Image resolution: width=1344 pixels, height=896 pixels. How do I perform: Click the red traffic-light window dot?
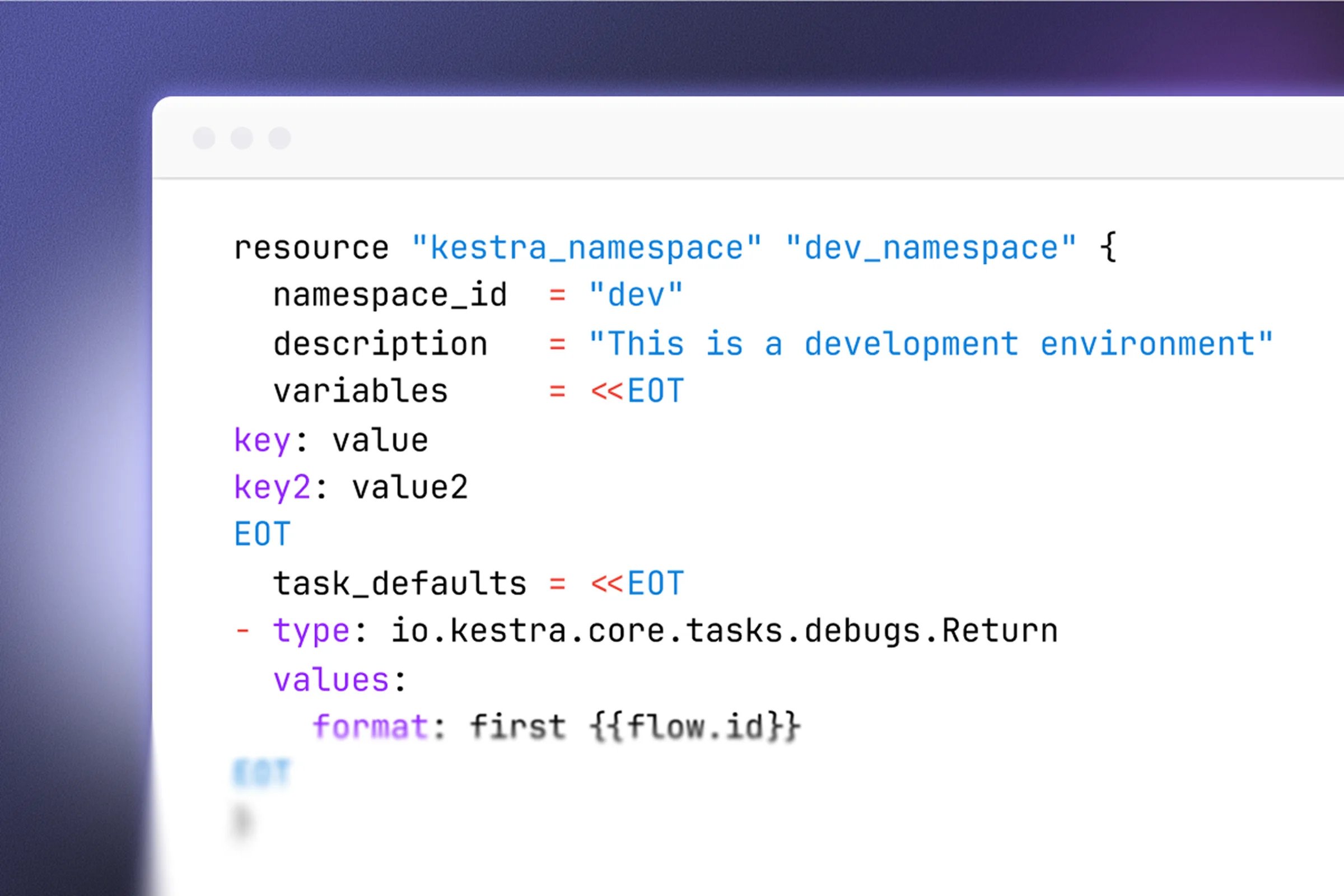[x=204, y=139]
